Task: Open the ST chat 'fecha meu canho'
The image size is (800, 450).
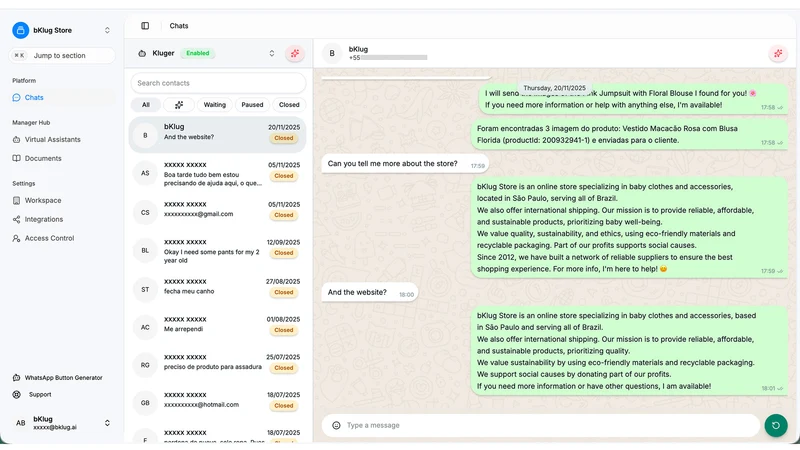Action: pyautogui.click(x=217, y=289)
